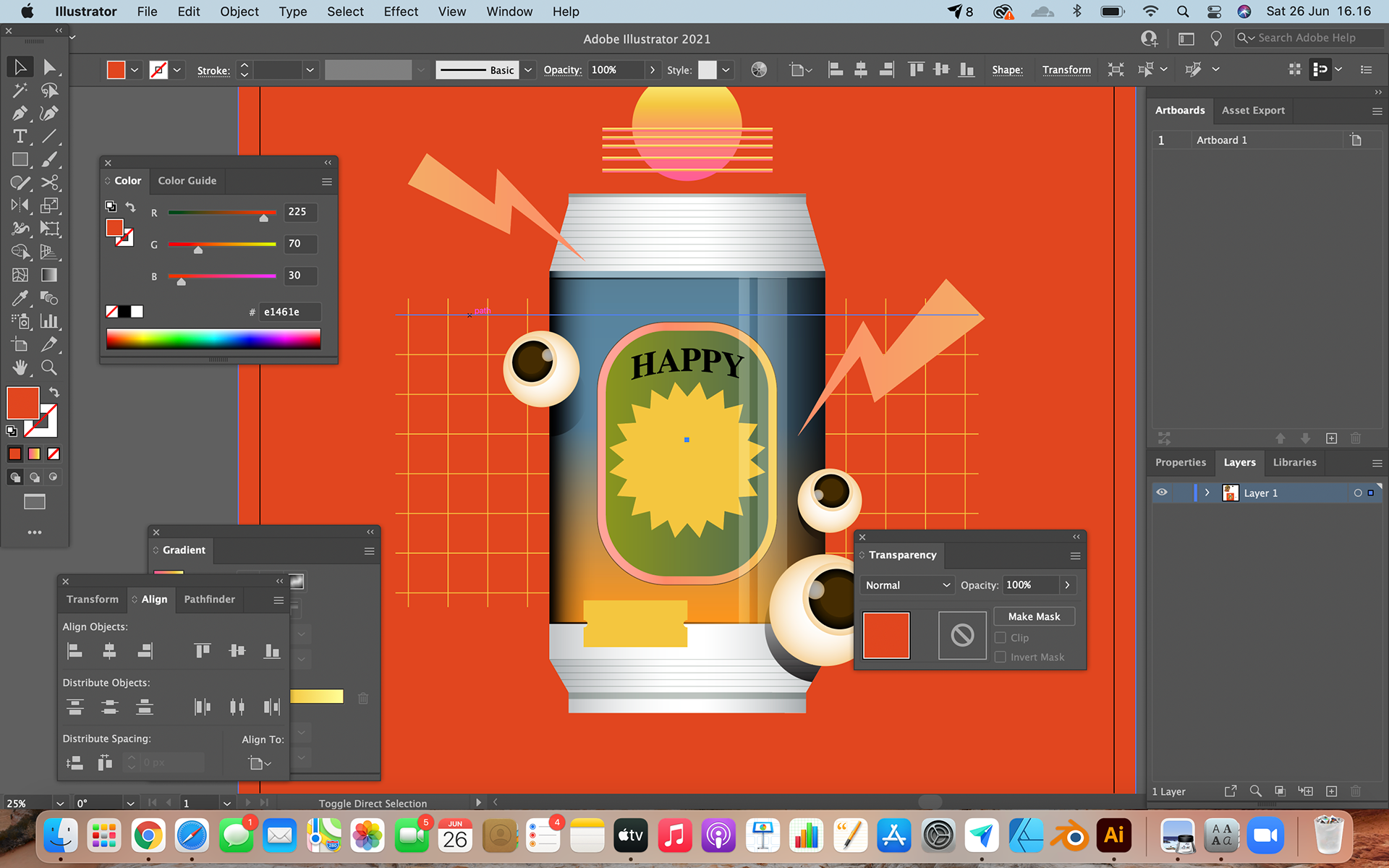Open the zoom level dropdown
Image resolution: width=1389 pixels, height=868 pixels.
coord(60,803)
